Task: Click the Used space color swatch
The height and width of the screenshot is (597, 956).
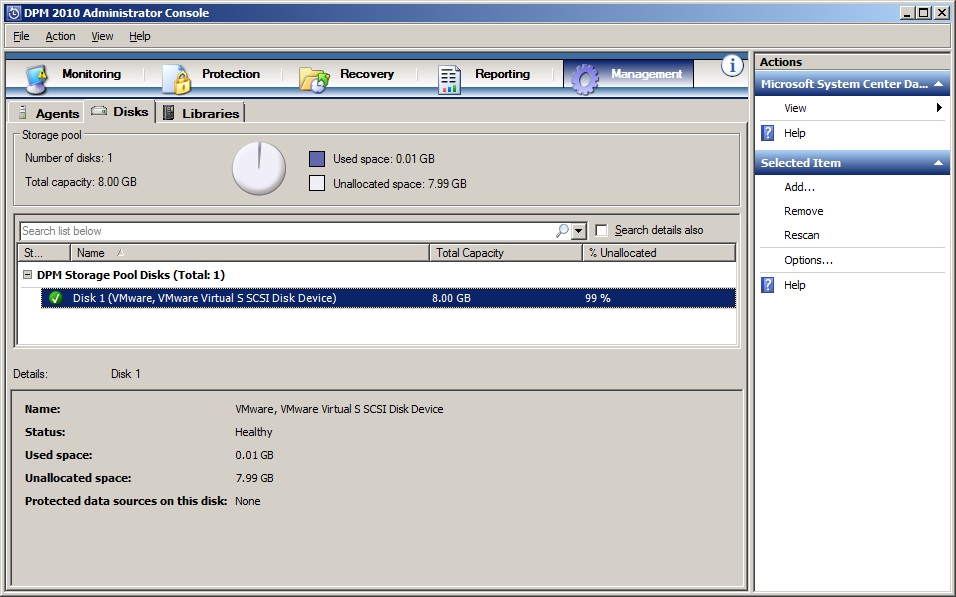Action: click(x=317, y=159)
